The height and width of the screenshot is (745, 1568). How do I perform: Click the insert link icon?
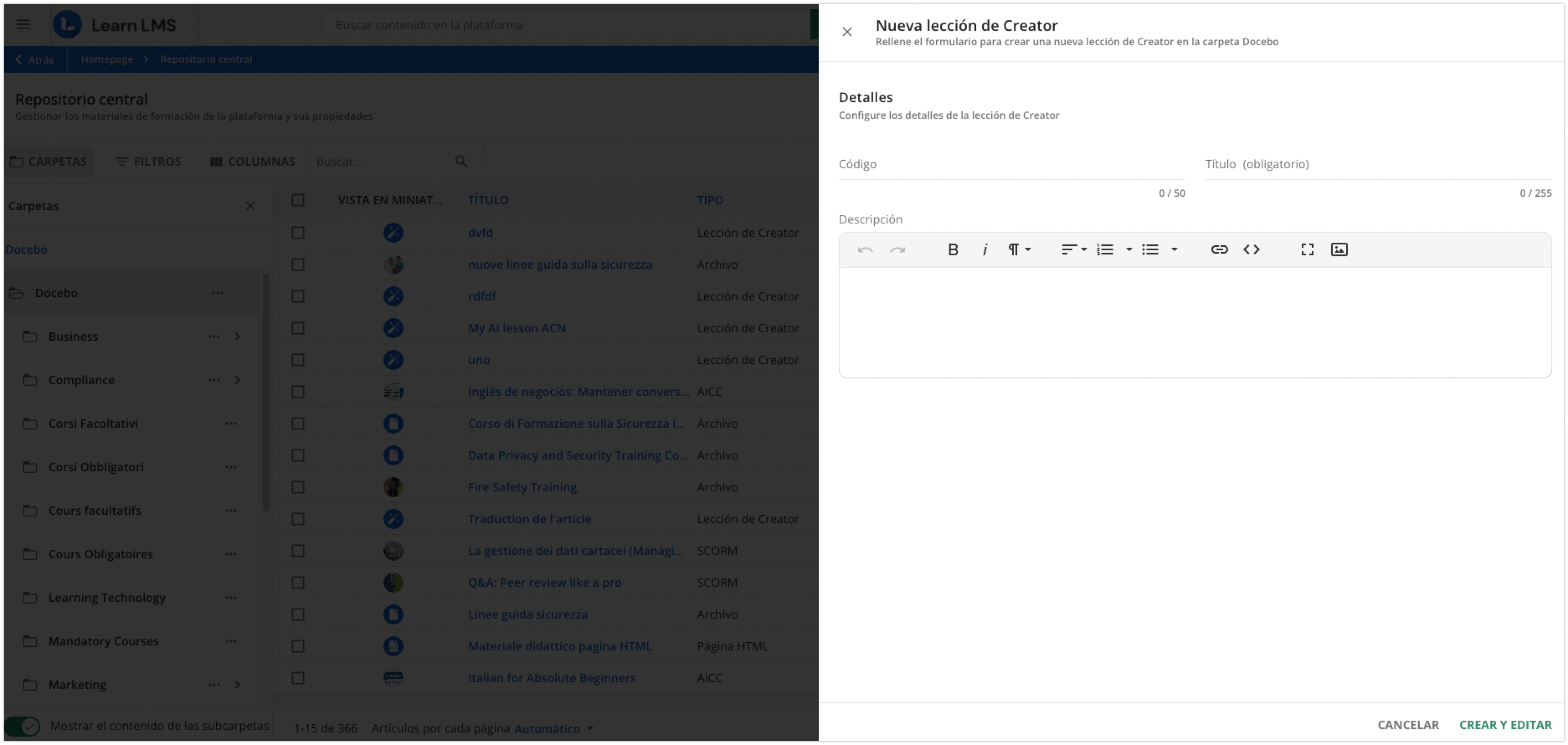pos(1219,249)
